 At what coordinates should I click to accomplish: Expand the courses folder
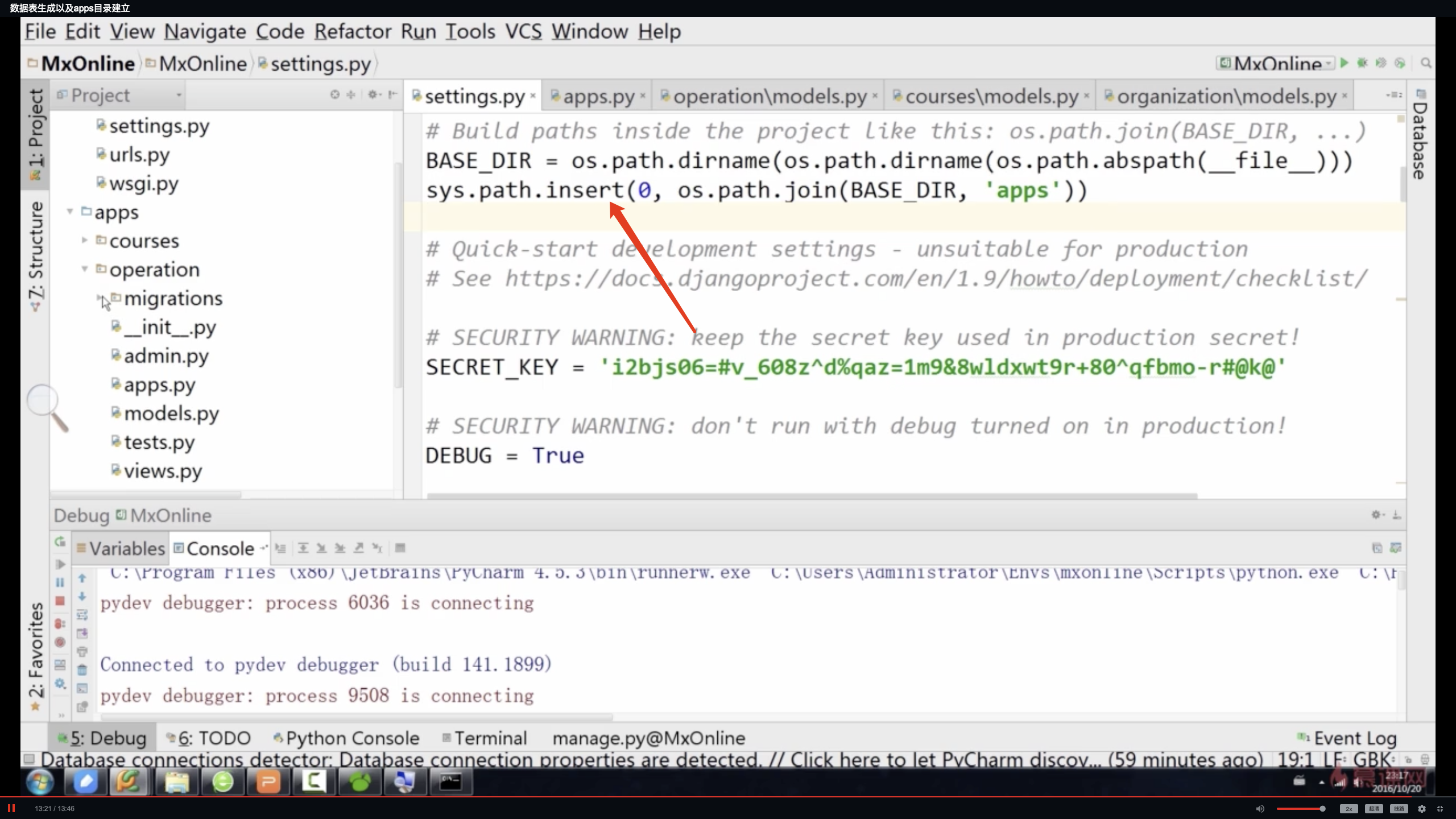point(85,240)
